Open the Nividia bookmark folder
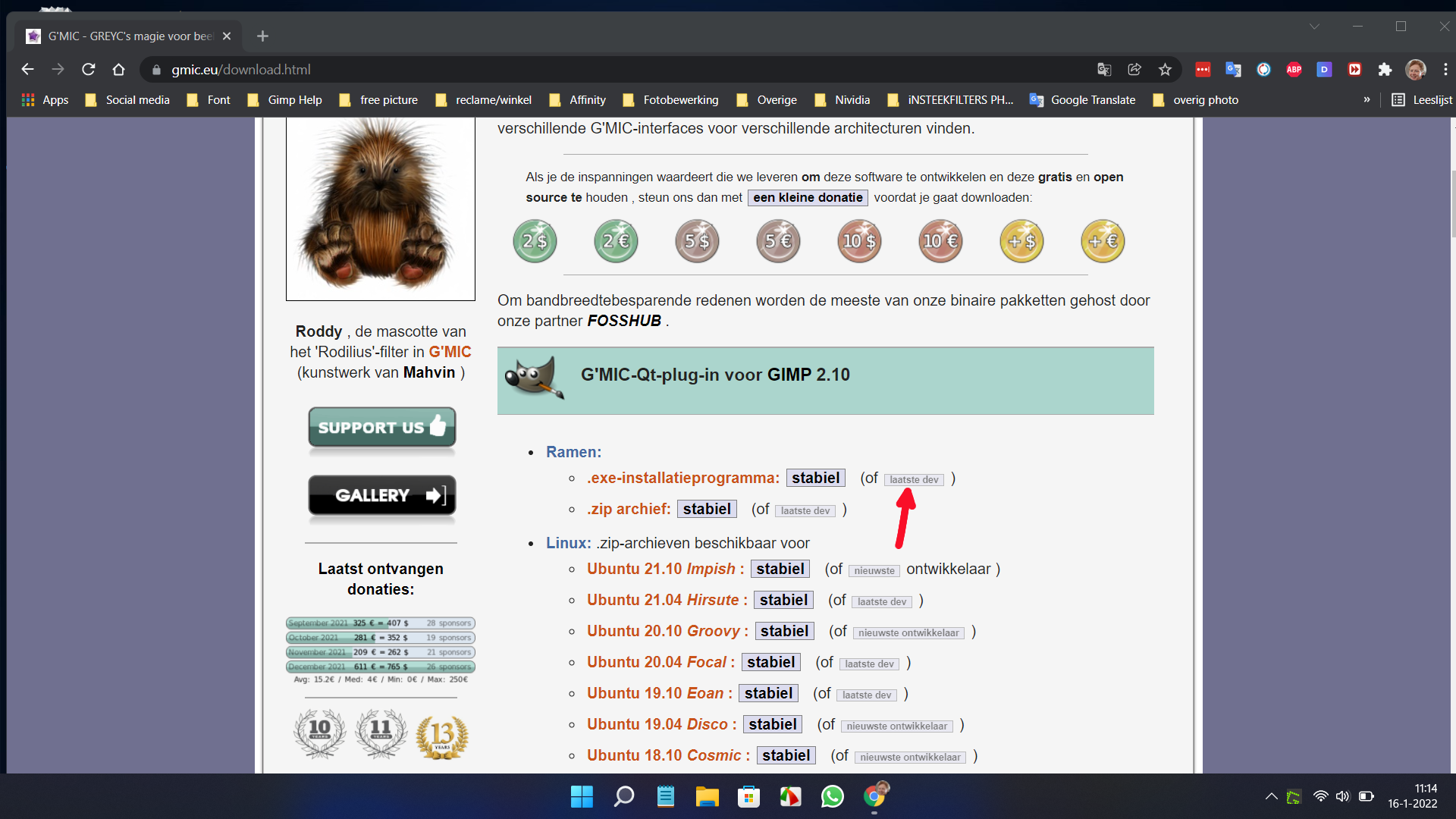Screen dimensions: 1456x819 click(x=842, y=99)
